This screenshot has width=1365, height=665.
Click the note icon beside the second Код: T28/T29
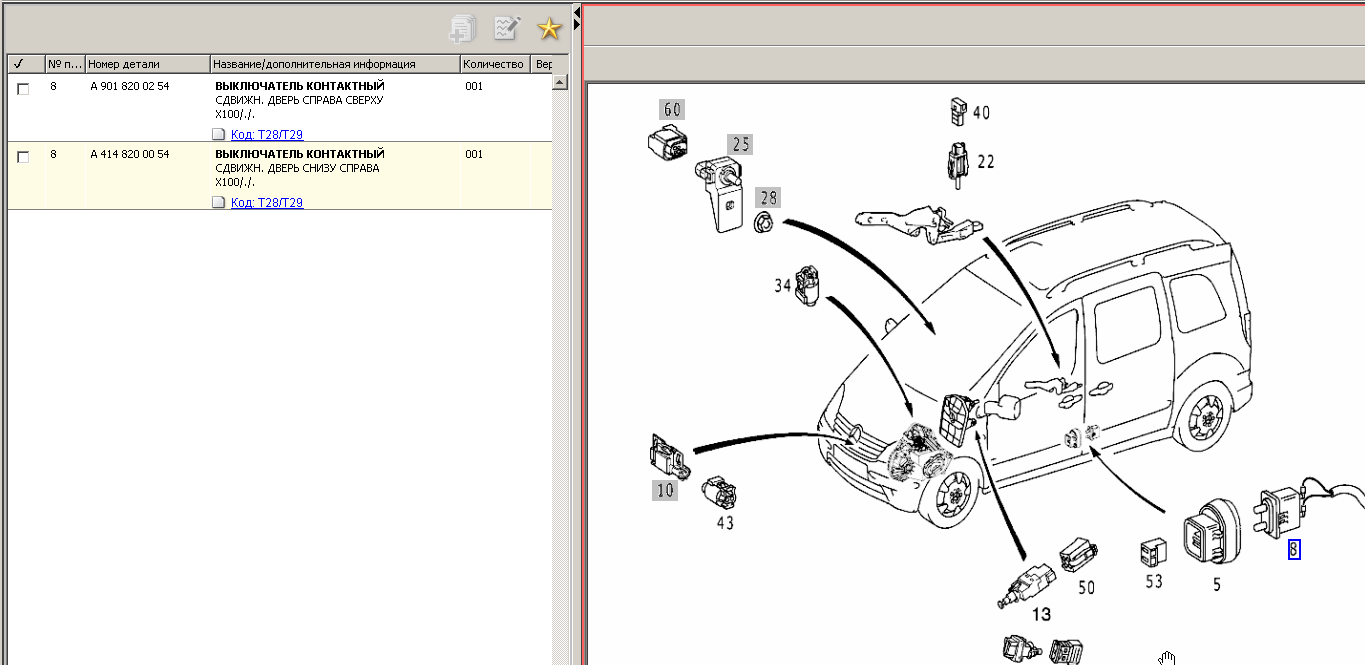tap(219, 202)
